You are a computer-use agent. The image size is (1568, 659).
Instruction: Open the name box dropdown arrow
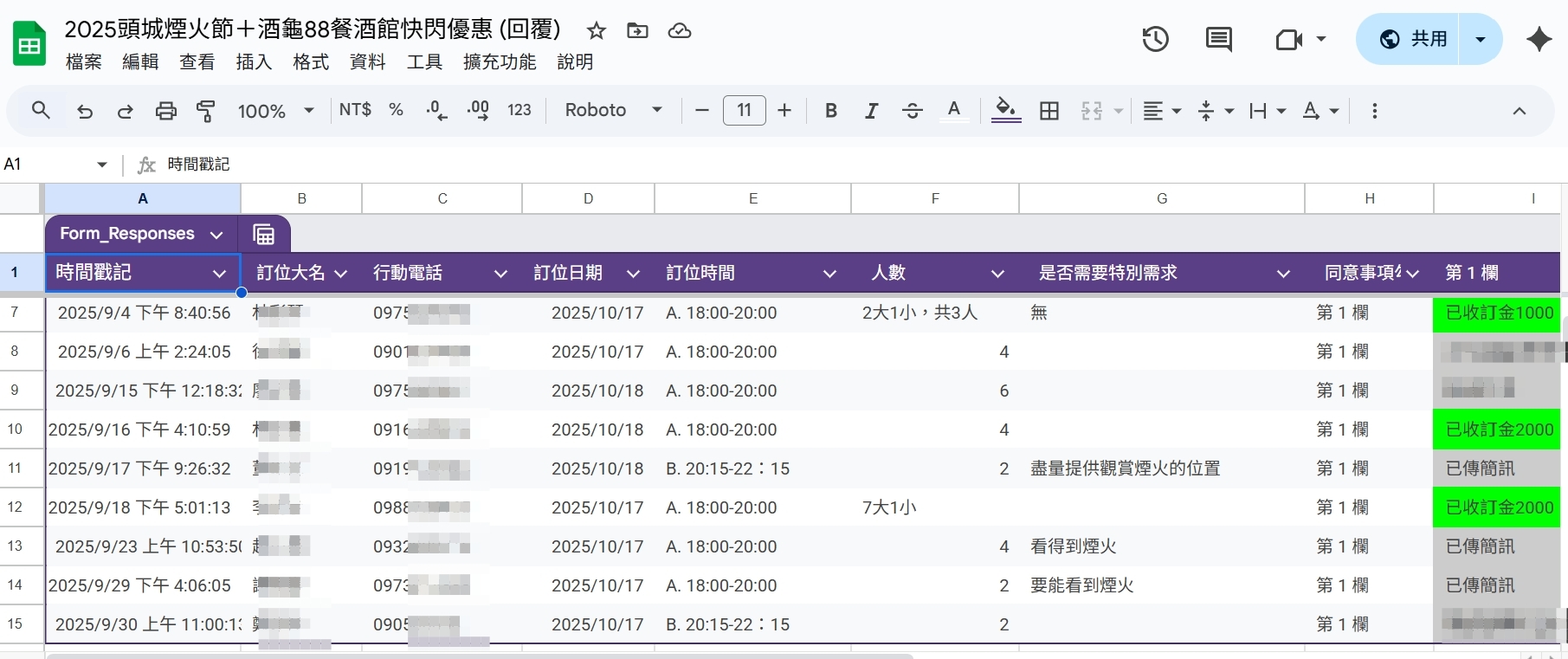point(102,165)
